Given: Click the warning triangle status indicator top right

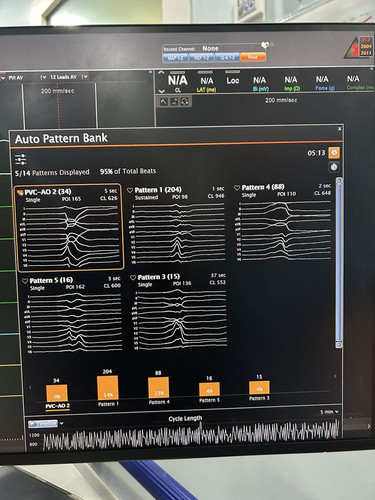Looking at the screenshot, I should [x=351, y=49].
